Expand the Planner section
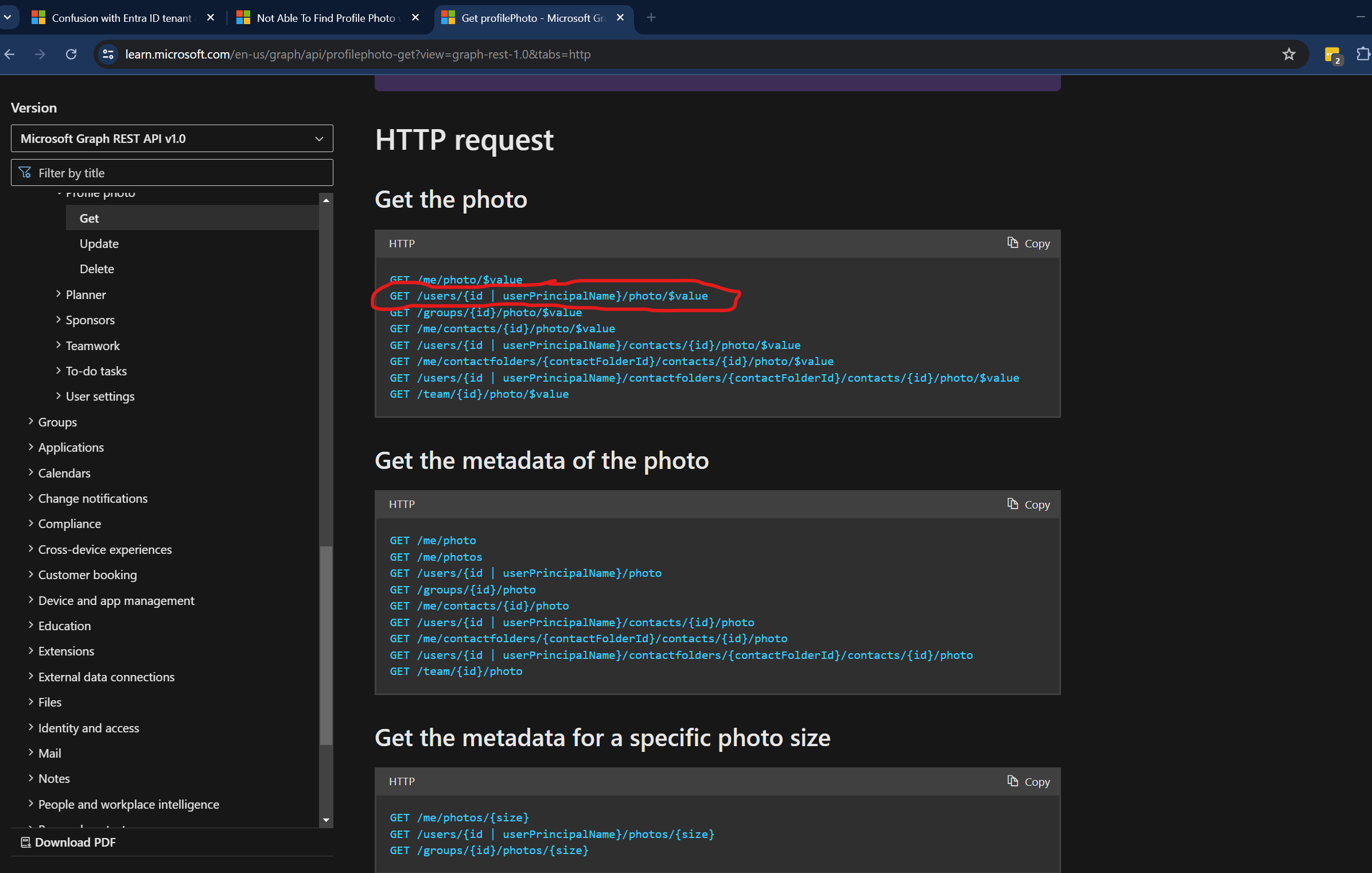This screenshot has width=1372, height=873. pos(85,295)
